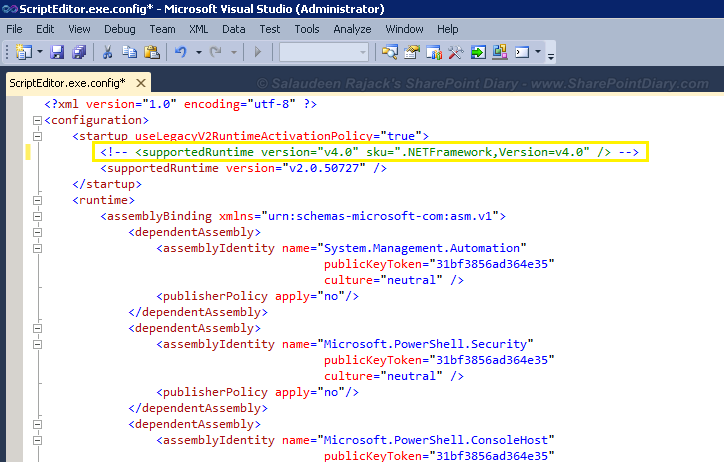Click the urn:schemas-microsoft-com:asm.v1 value
724x462 pixels.
tap(380, 216)
